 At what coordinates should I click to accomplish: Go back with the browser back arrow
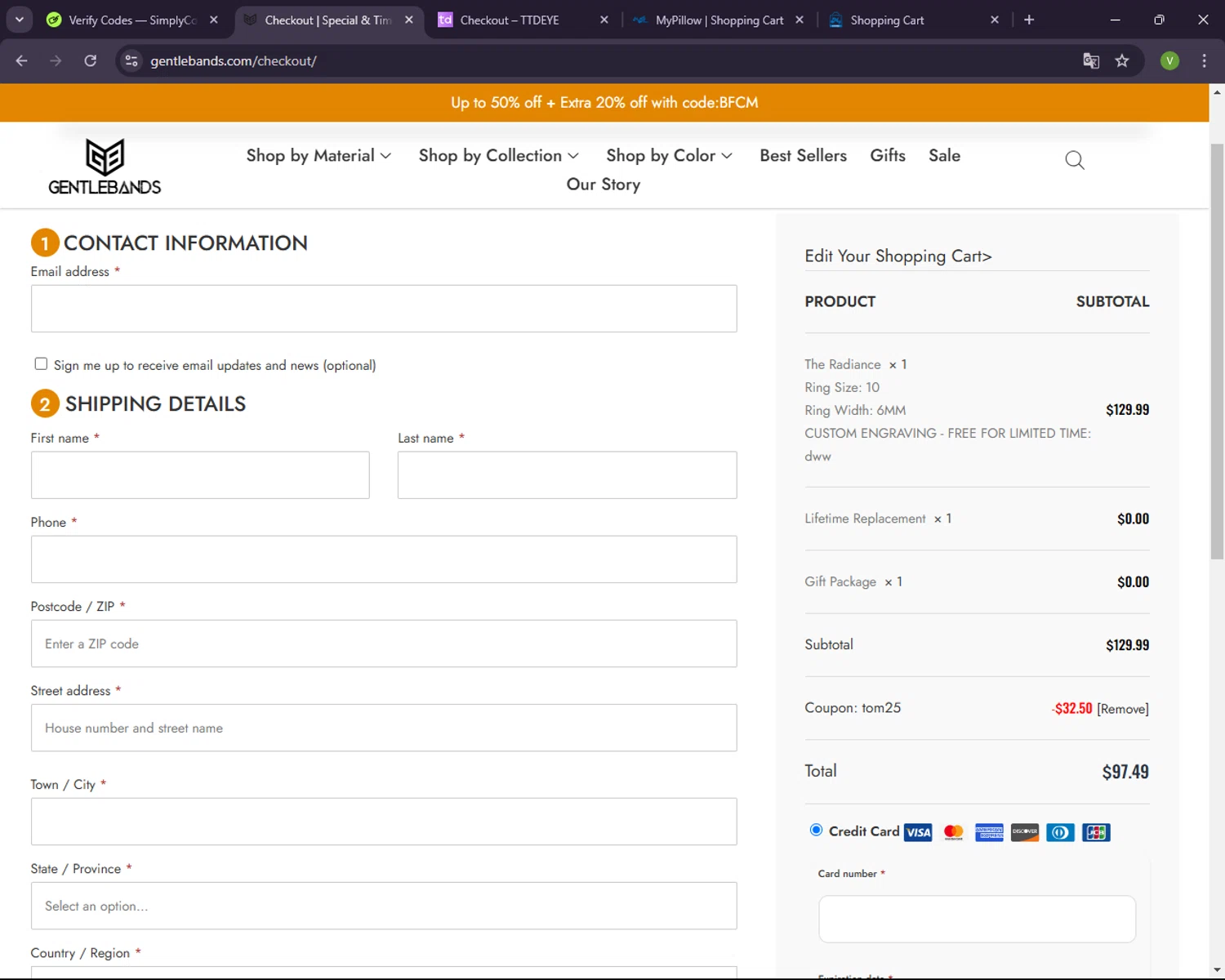(22, 60)
